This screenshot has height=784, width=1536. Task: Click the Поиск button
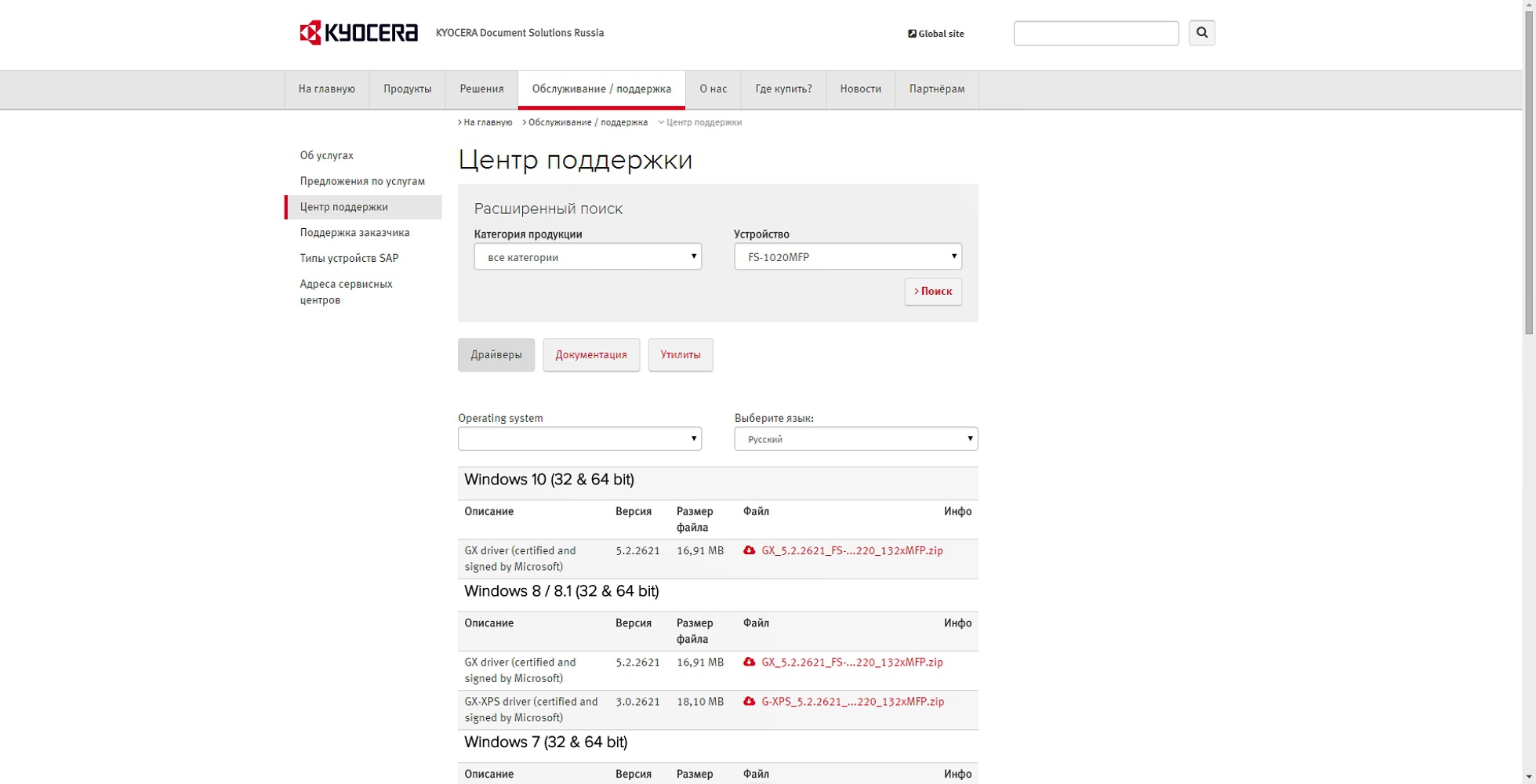933,292
